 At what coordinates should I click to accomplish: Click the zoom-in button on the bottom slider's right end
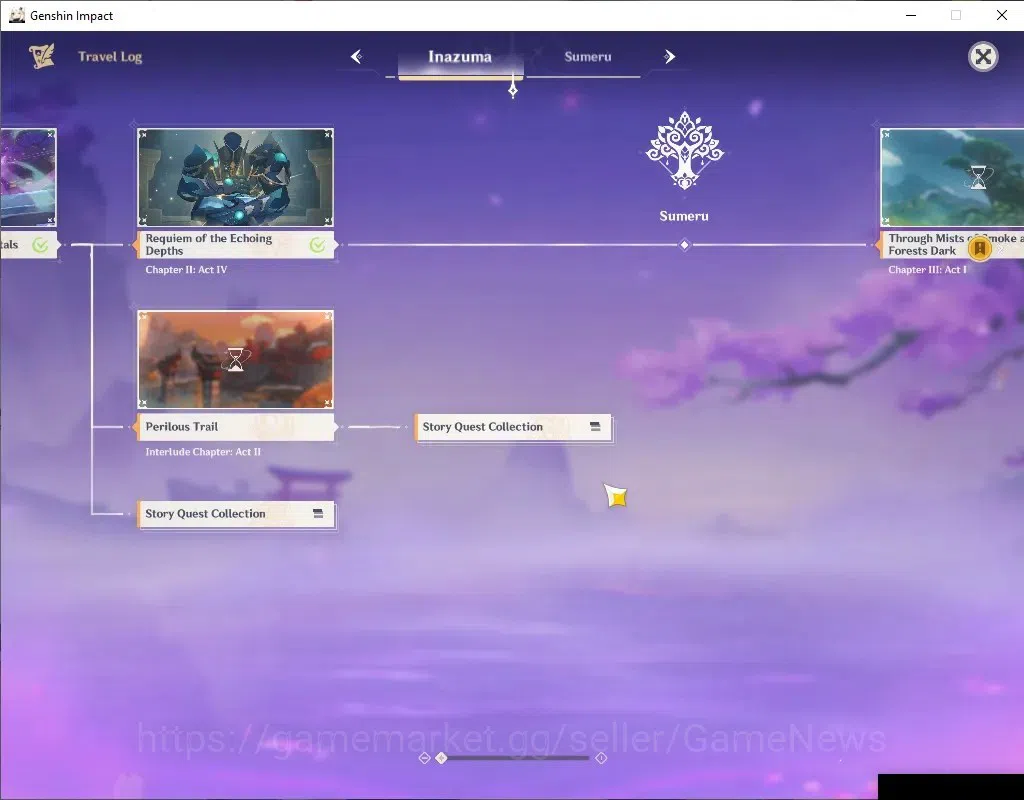[x=601, y=758]
